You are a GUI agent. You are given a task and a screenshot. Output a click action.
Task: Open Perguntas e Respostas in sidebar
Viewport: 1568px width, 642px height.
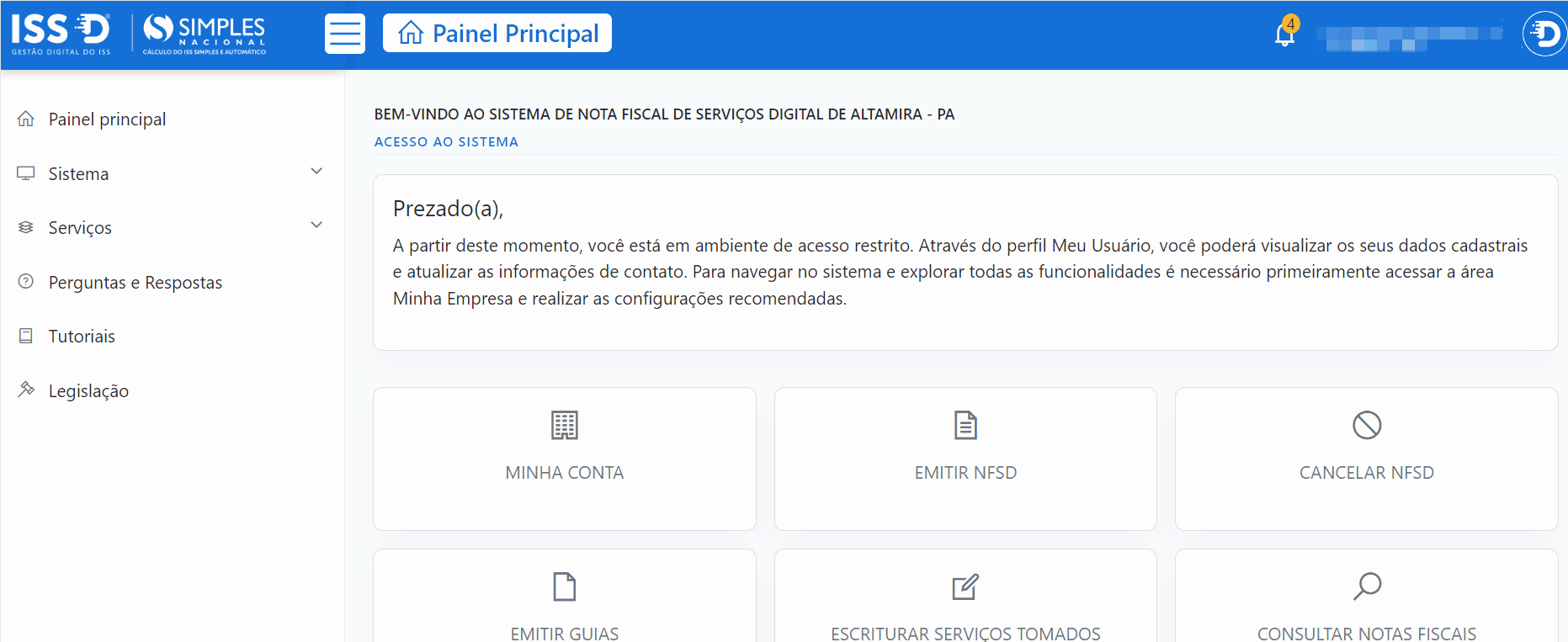[135, 283]
